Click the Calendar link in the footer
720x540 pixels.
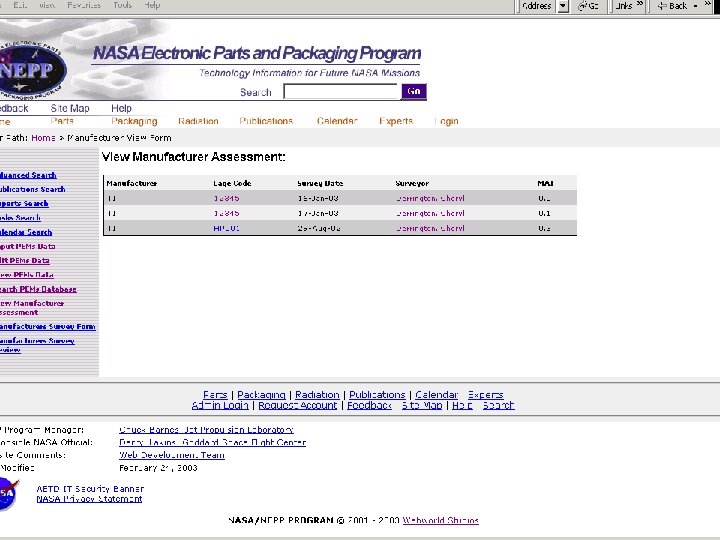(437, 395)
